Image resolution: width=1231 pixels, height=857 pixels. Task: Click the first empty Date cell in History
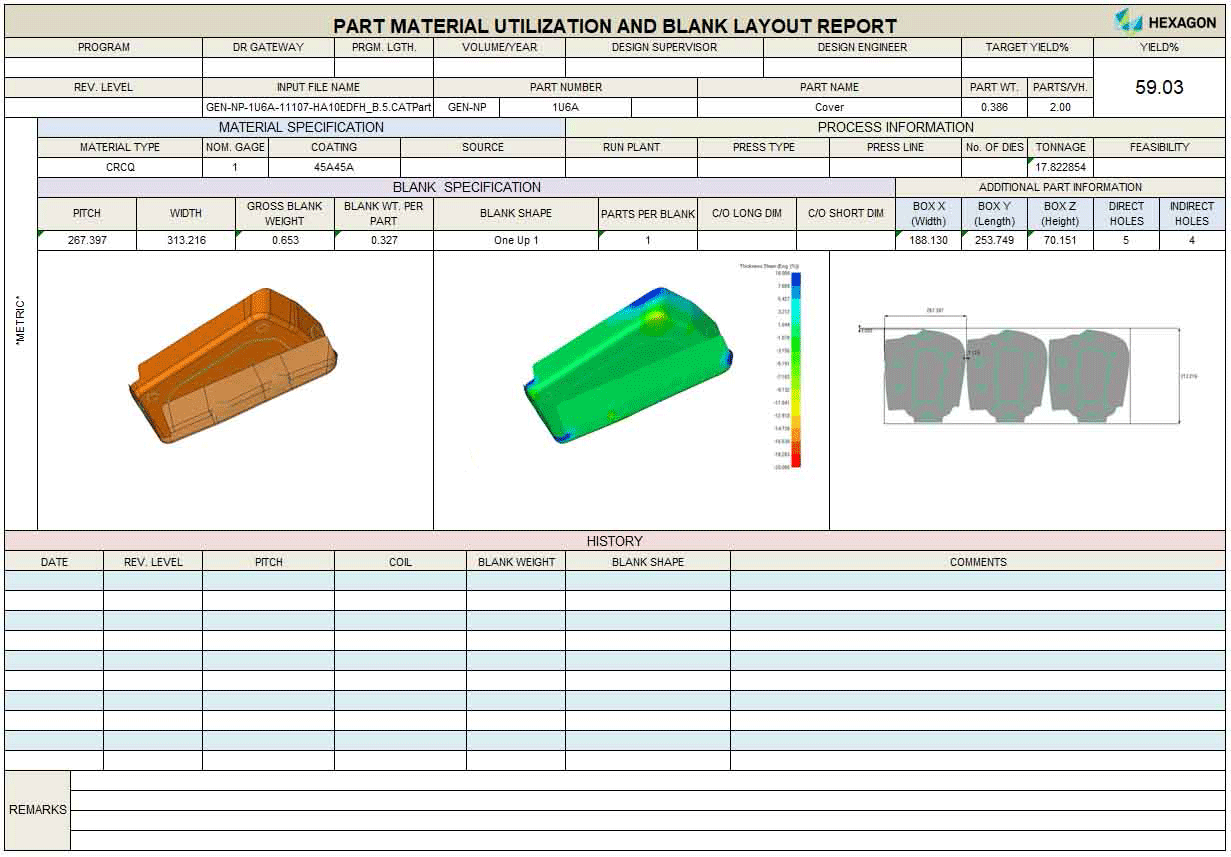[54, 581]
